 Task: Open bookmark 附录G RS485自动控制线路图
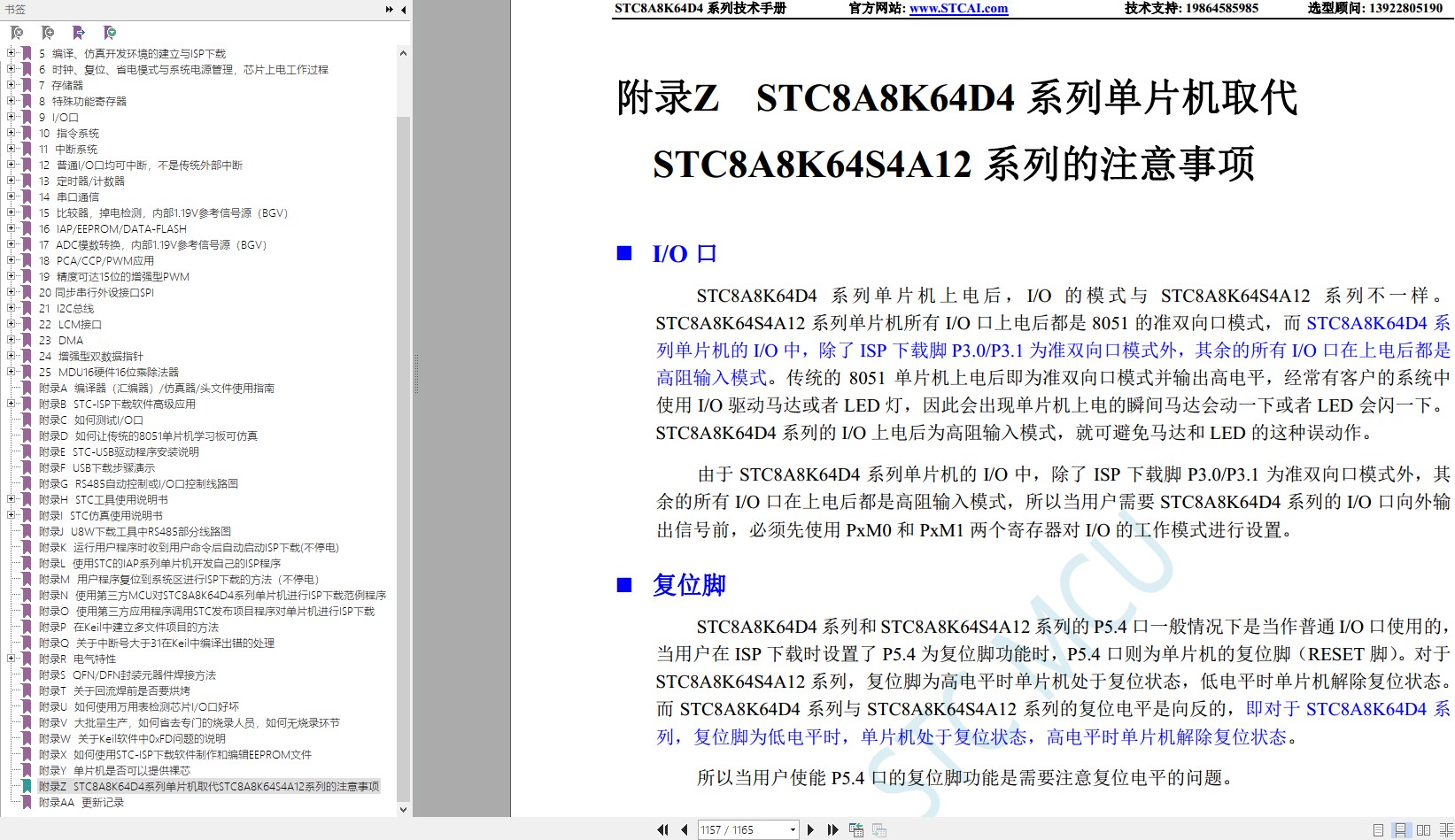pyautogui.click(x=138, y=483)
